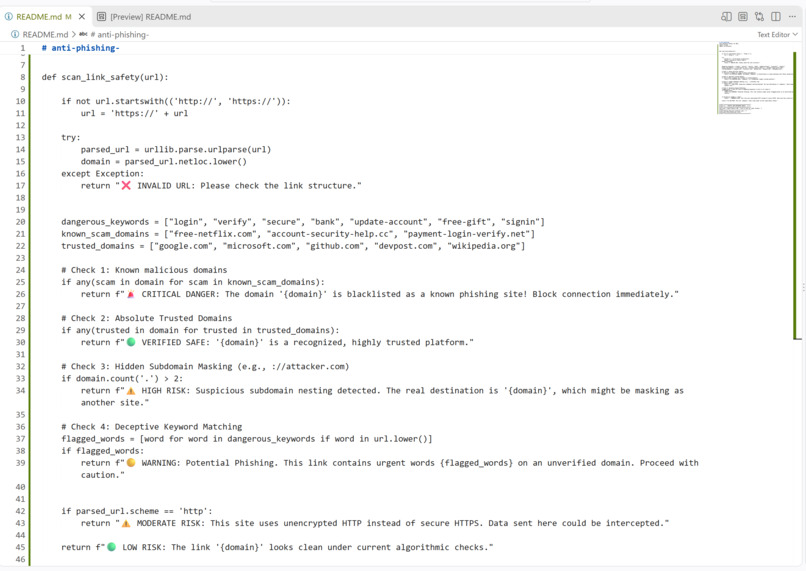Click 'def scan_link_safety(url):' line
The width and height of the screenshot is (806, 571).
[x=105, y=77]
